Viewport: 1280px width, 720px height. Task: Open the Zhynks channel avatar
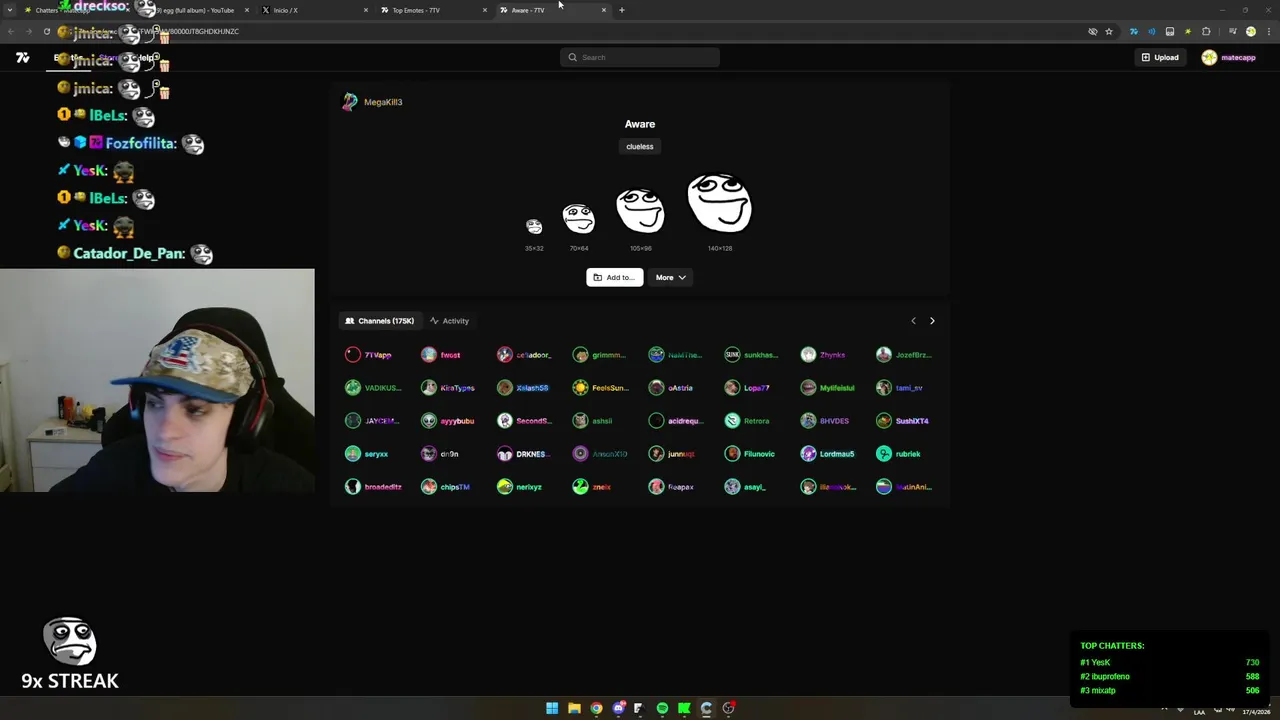coord(808,355)
